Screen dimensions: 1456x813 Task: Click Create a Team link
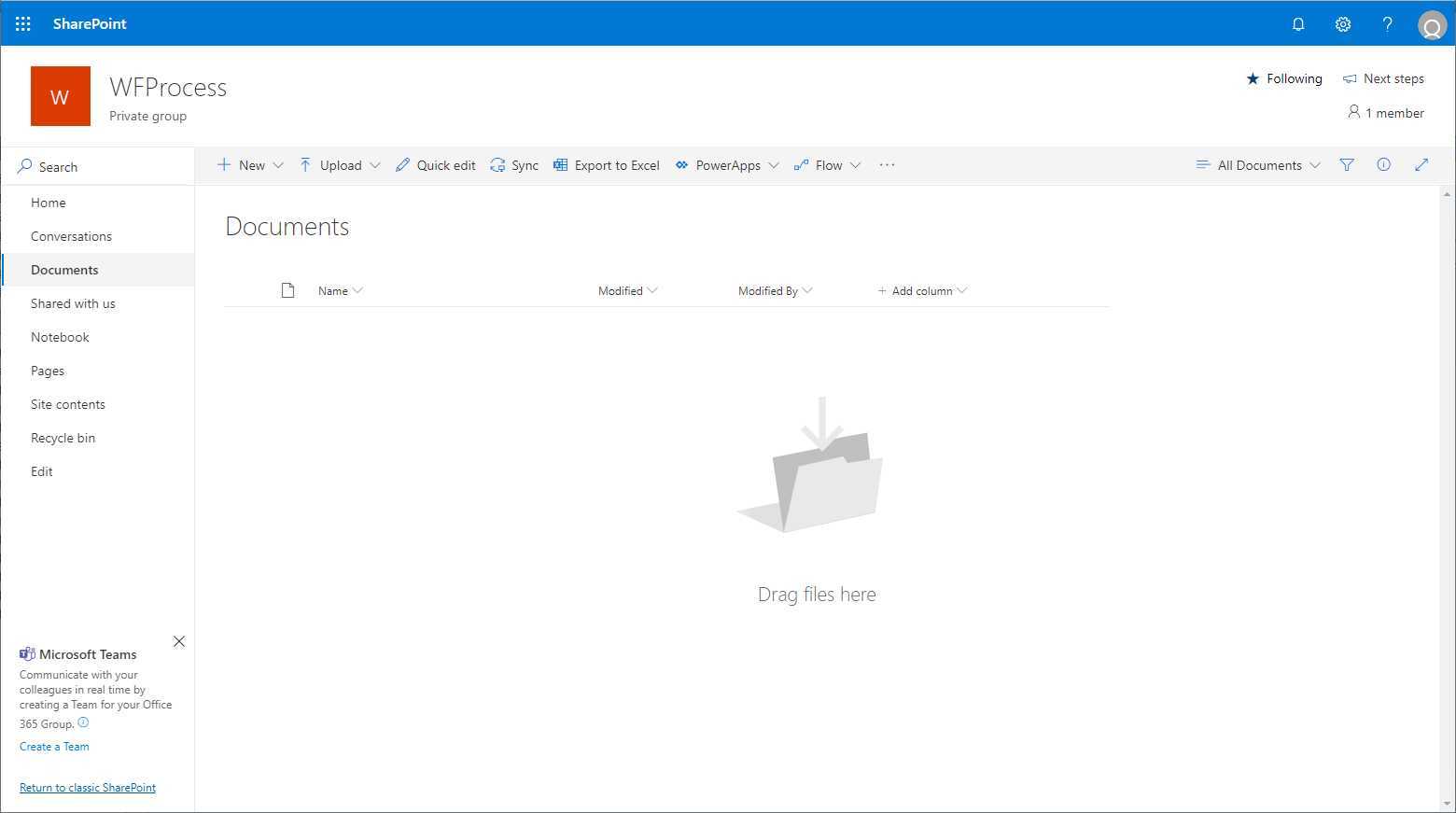click(54, 747)
